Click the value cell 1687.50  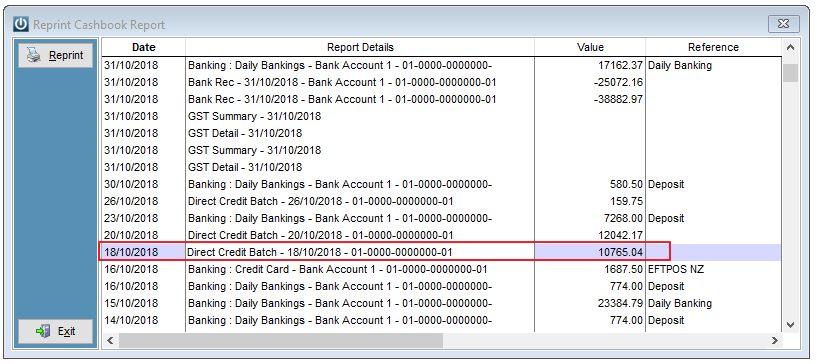tap(590, 269)
